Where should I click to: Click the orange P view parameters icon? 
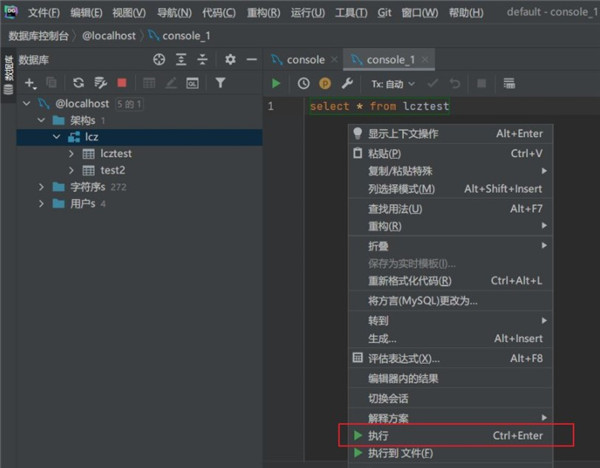tap(325, 83)
